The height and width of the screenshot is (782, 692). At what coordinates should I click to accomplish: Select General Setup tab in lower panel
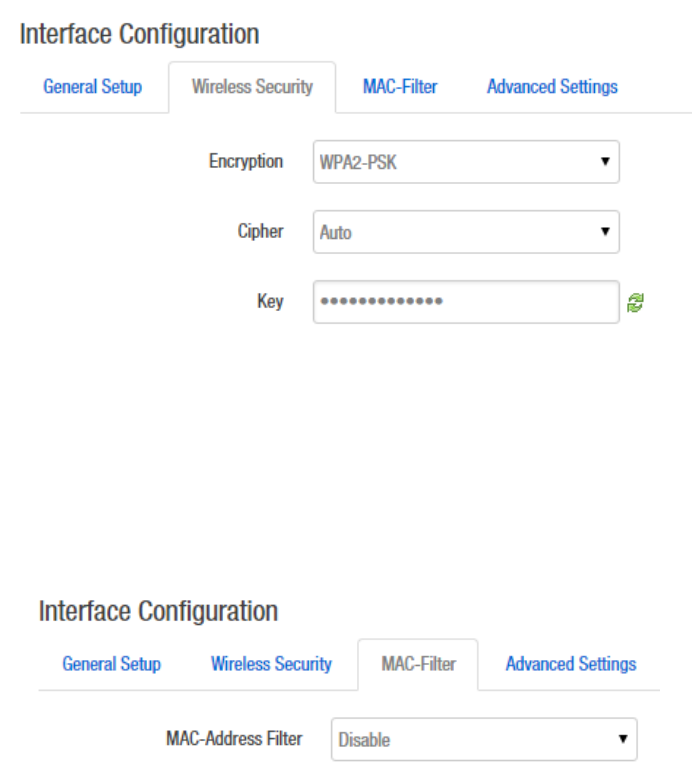coord(111,664)
